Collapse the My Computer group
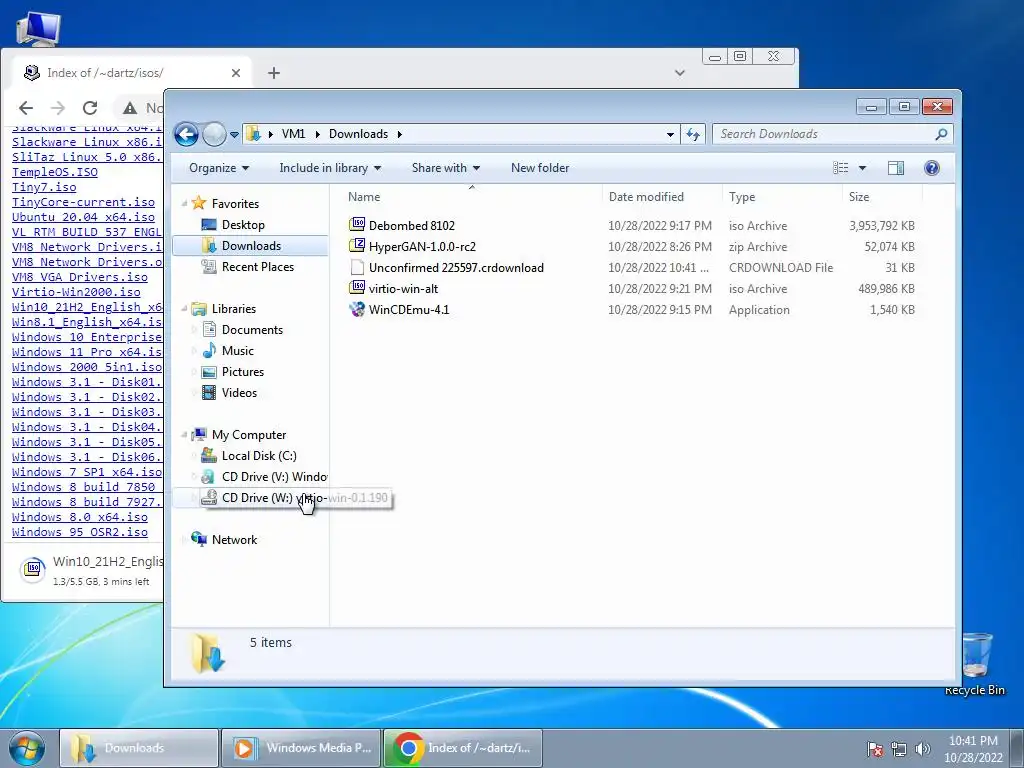The width and height of the screenshot is (1024, 768). (184, 435)
